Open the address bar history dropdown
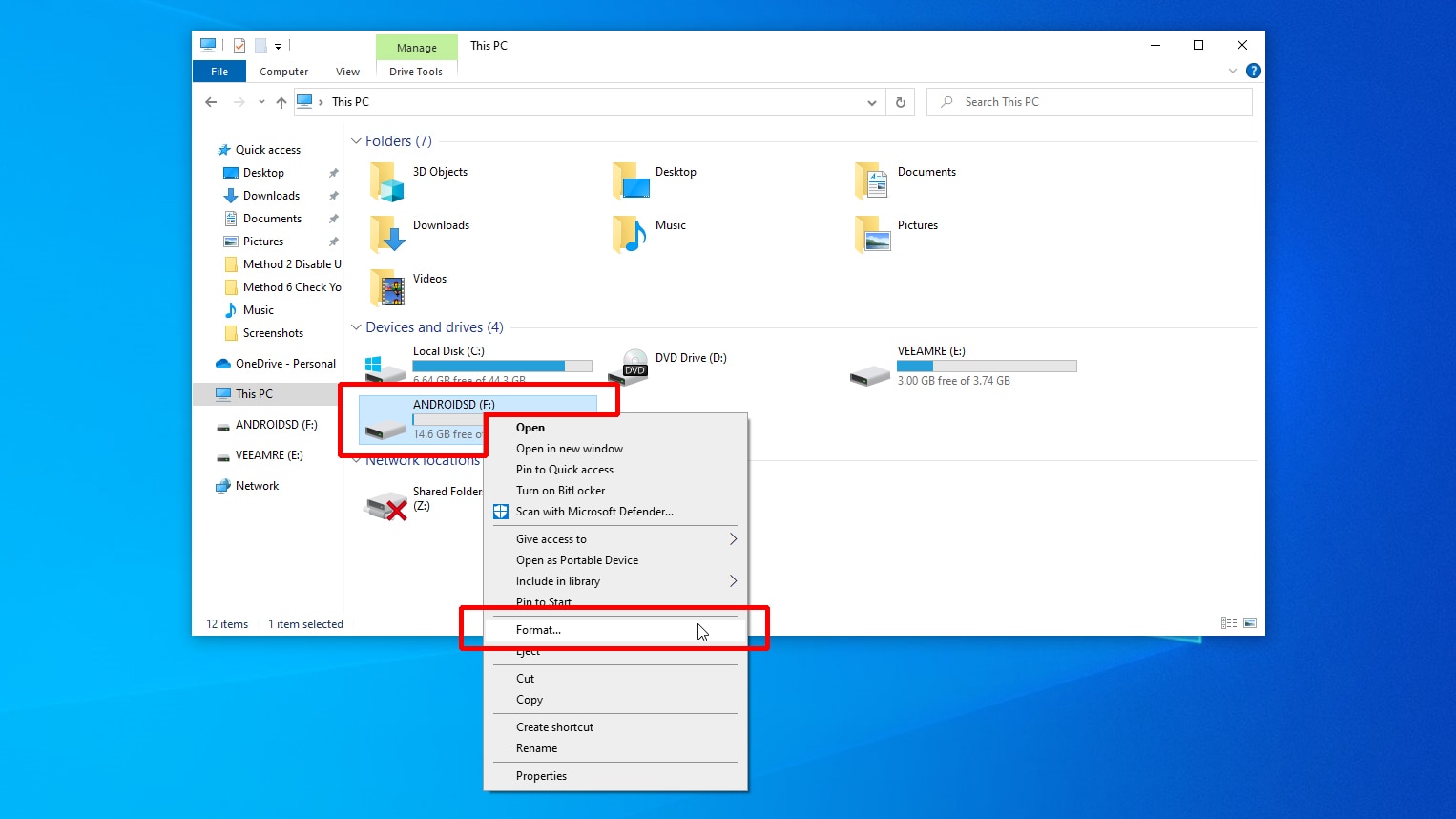Image resolution: width=1456 pixels, height=819 pixels. tap(871, 102)
